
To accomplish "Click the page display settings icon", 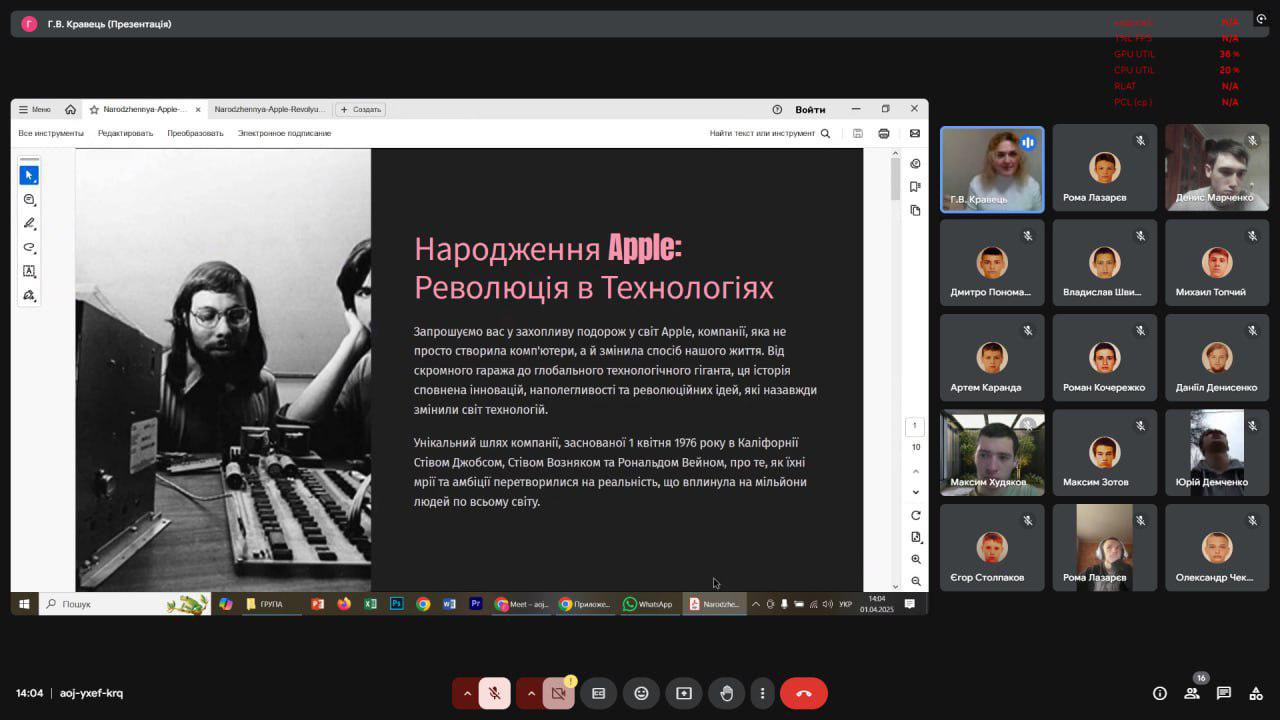I will (916, 537).
